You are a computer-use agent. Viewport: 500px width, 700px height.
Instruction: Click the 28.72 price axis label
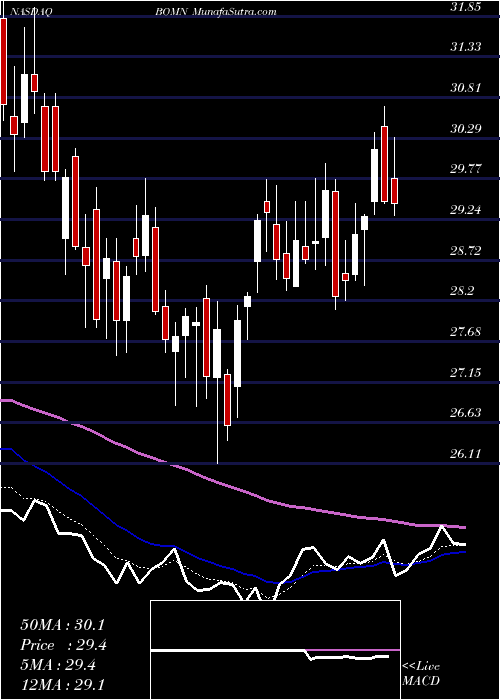(x=466, y=251)
